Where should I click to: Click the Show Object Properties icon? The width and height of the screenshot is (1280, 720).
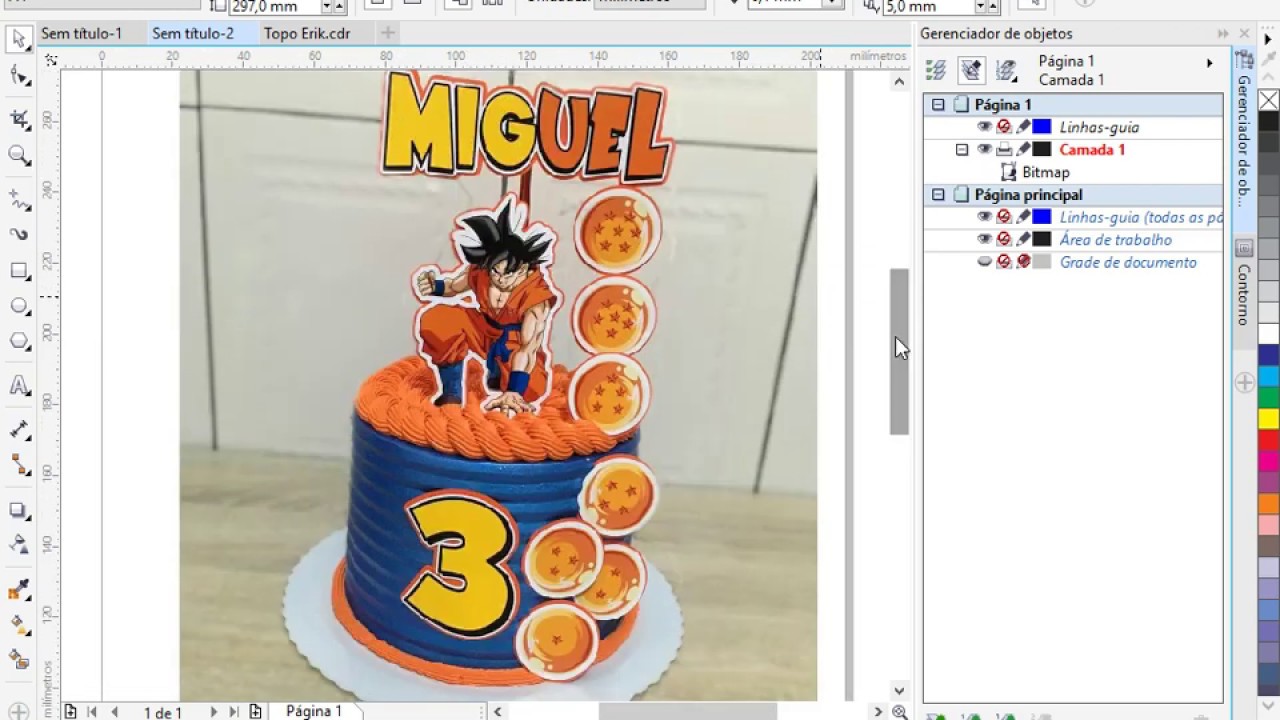(x=936, y=70)
